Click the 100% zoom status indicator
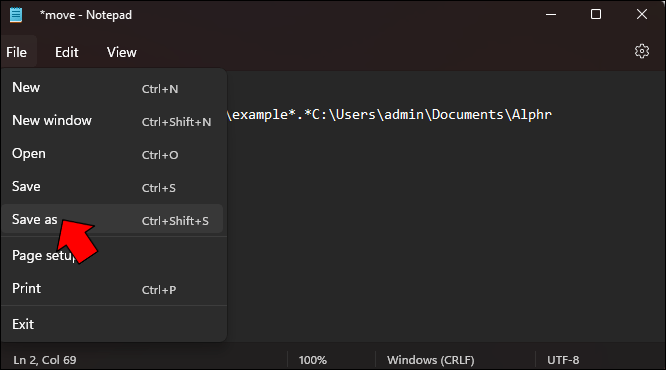Viewport: 666px width, 370px height. click(313, 360)
